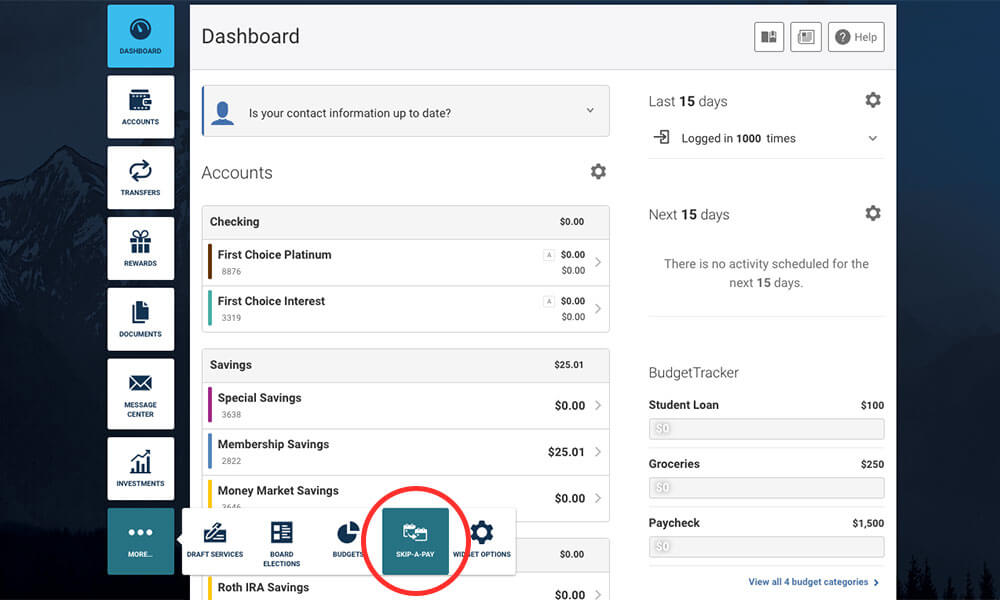Open Budgets pie chart item
The height and width of the screenshot is (600, 1000).
pyautogui.click(x=348, y=541)
